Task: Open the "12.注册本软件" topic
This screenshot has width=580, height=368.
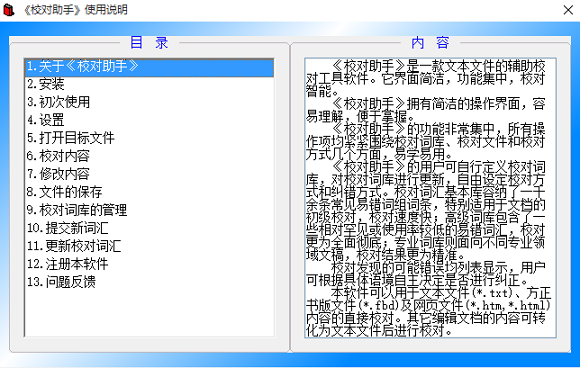Action: (150, 264)
